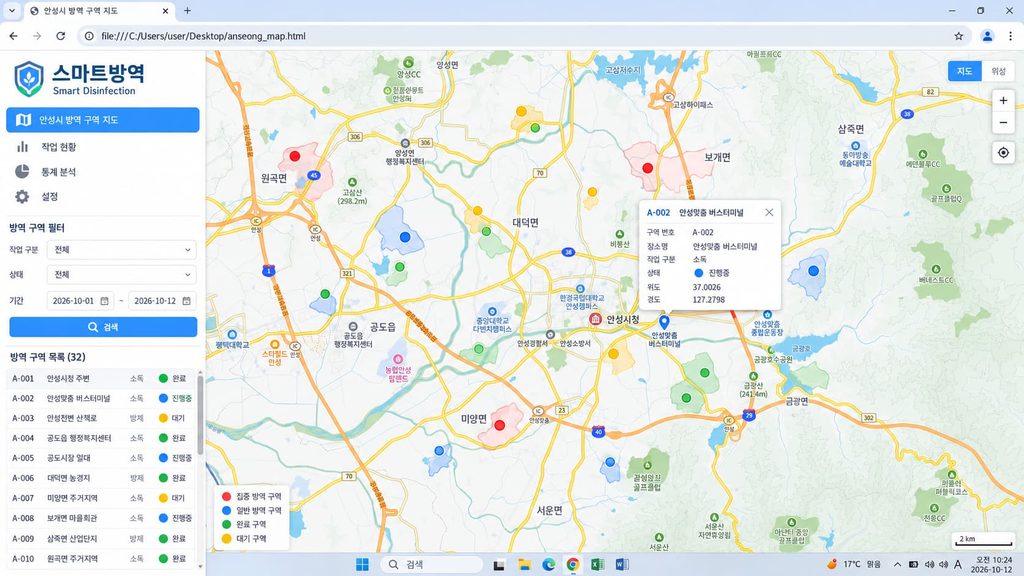Open the start date 2026-10-01 calendar picker
The image size is (1024, 576).
point(104,301)
